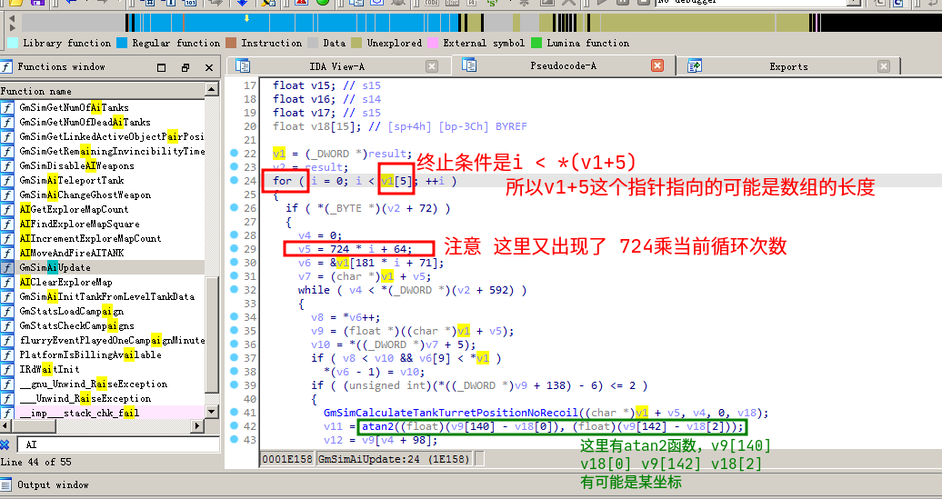This screenshot has height=499, width=942.
Task: Click the Library function legend swatch
Action: pos(13,43)
